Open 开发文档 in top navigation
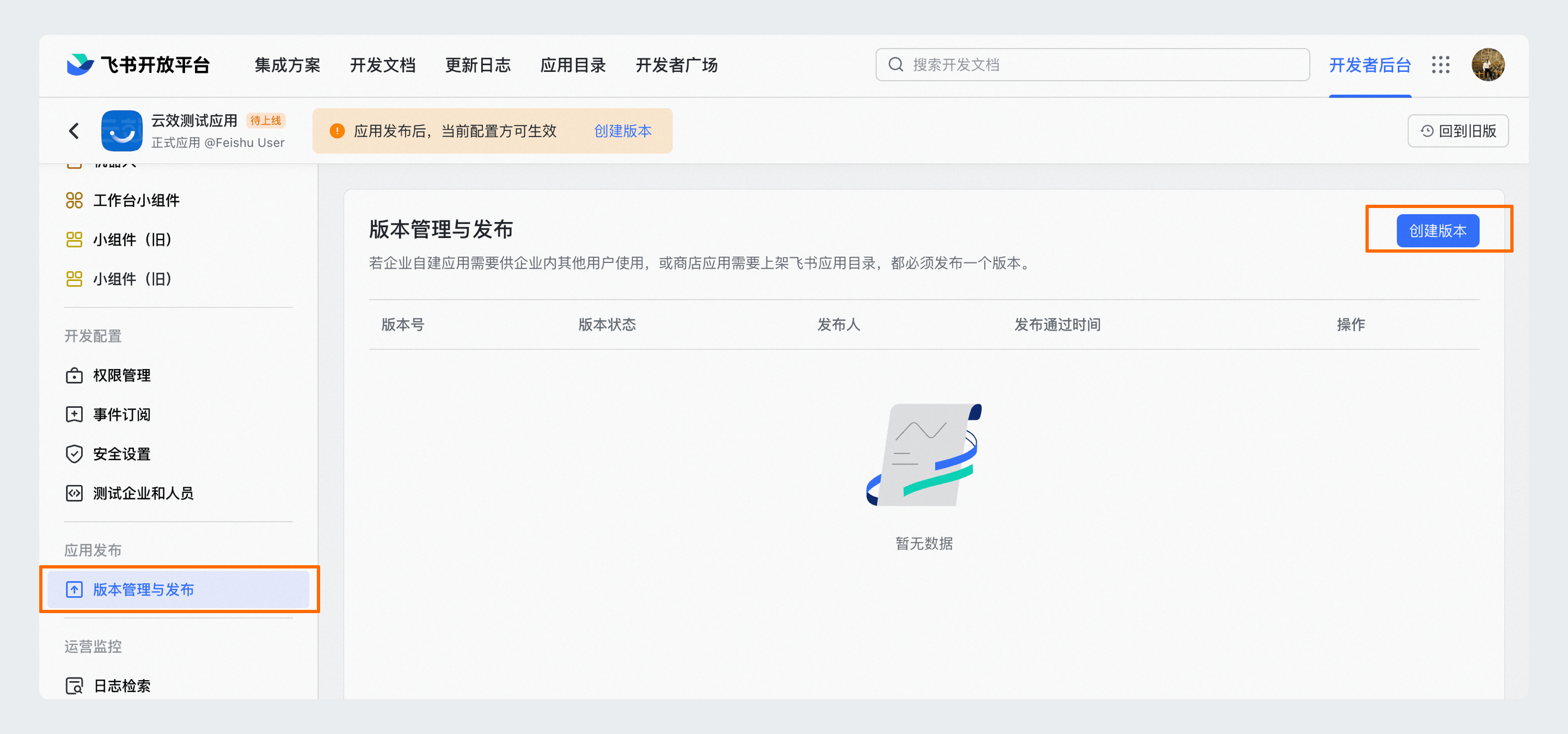The image size is (1568, 734). point(382,65)
